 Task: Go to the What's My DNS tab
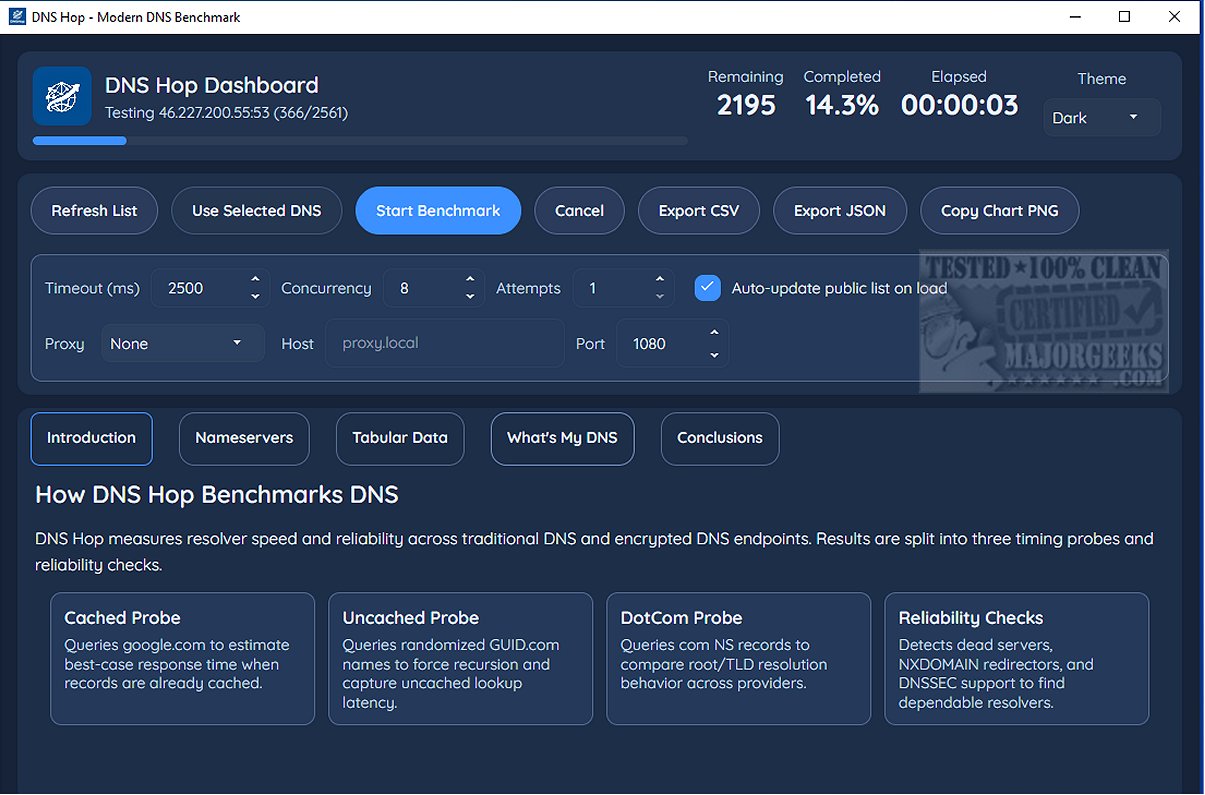(x=562, y=438)
